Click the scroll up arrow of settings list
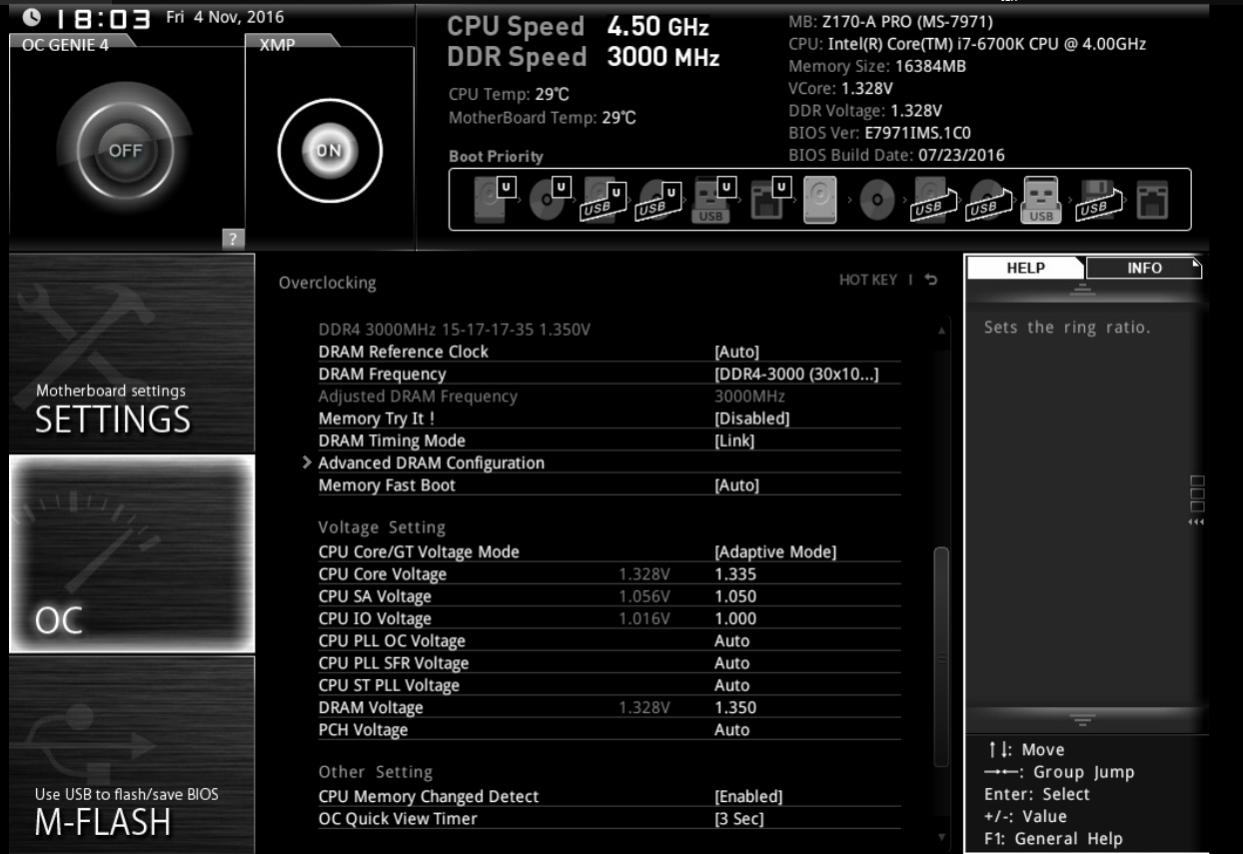 click(940, 329)
